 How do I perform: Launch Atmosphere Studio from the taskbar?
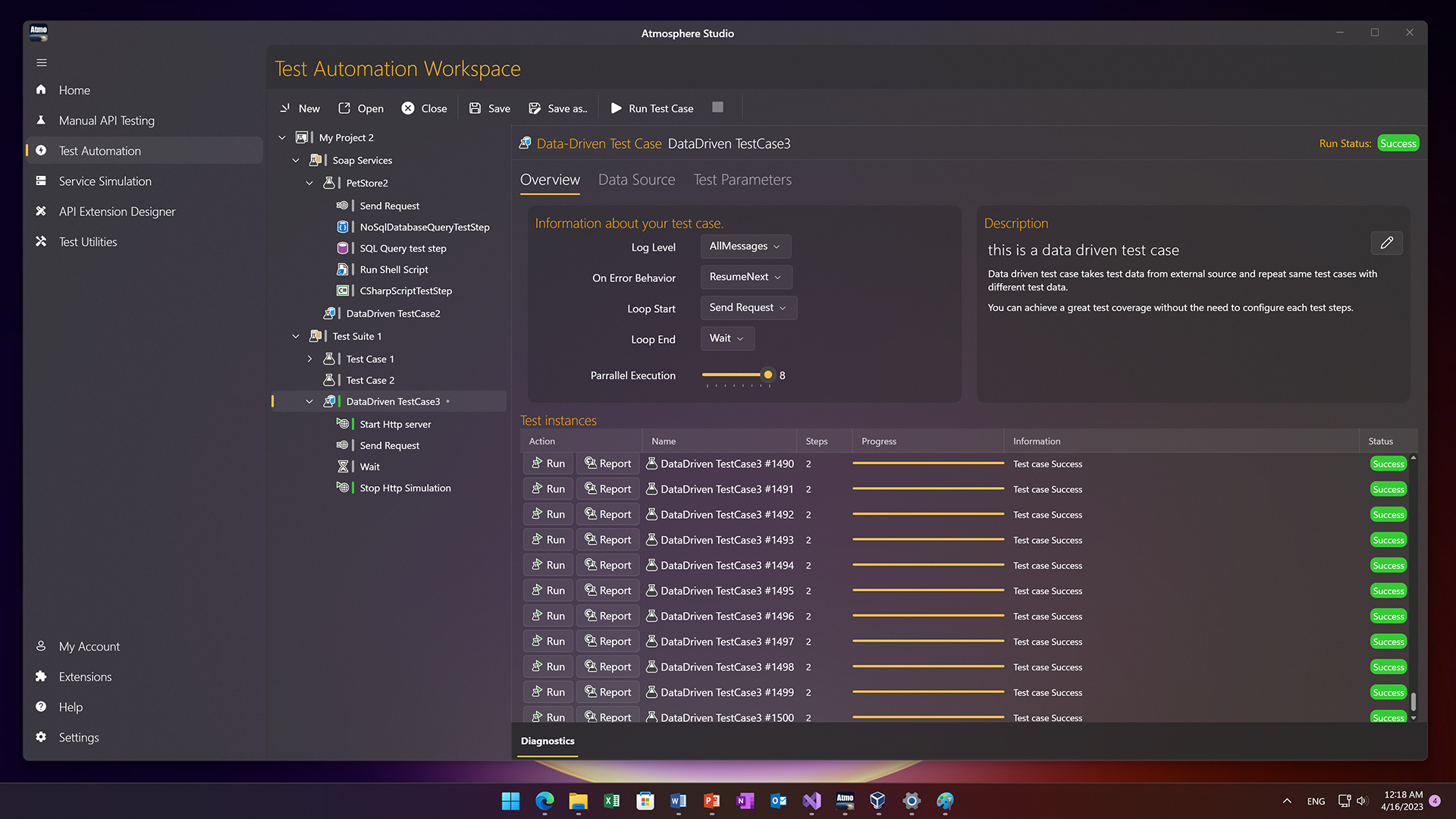[x=844, y=801]
